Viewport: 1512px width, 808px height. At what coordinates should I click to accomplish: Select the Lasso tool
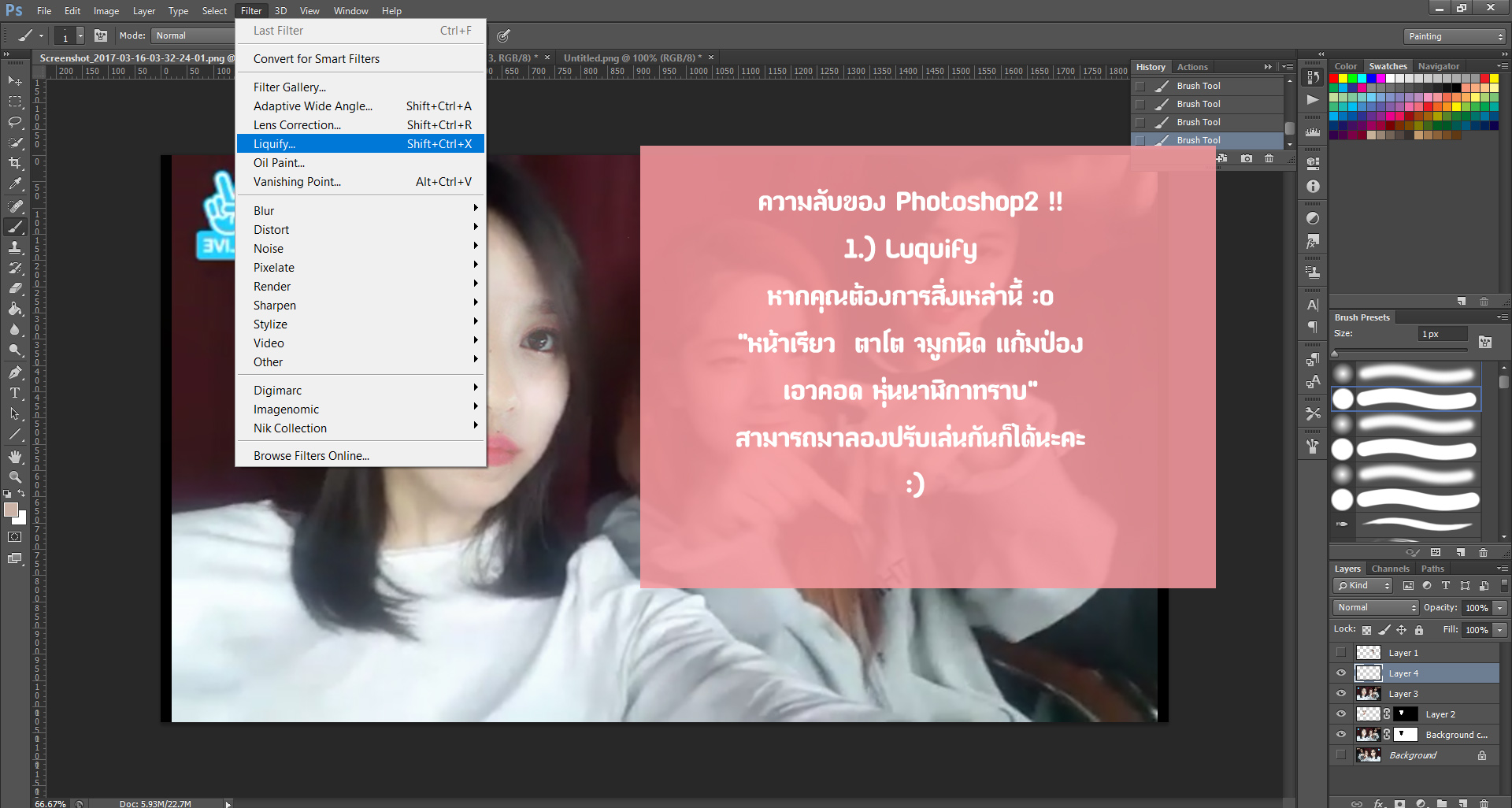tap(15, 122)
